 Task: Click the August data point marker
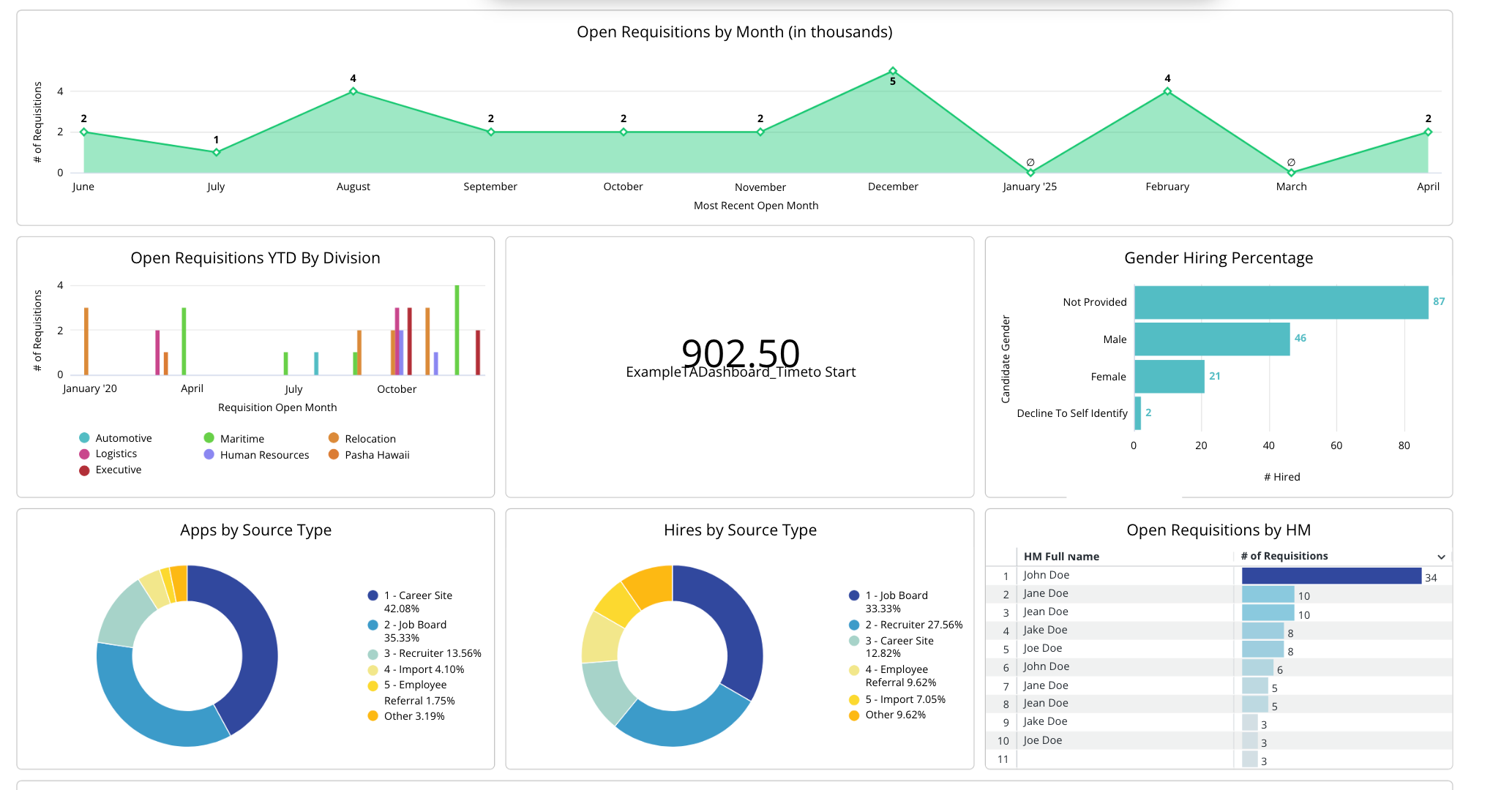(353, 91)
